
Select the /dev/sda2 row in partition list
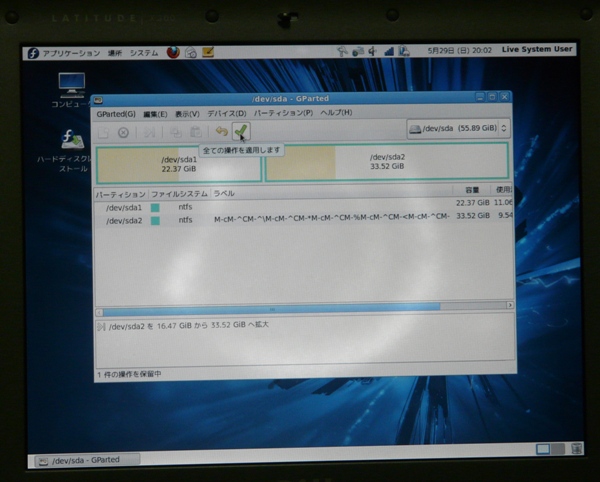(300, 220)
